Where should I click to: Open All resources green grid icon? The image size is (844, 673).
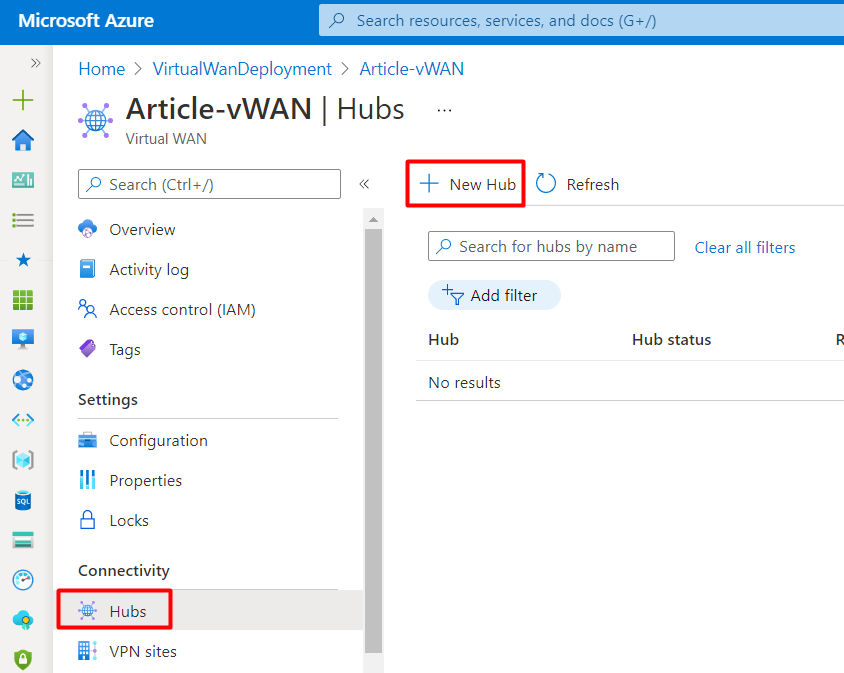(x=23, y=300)
